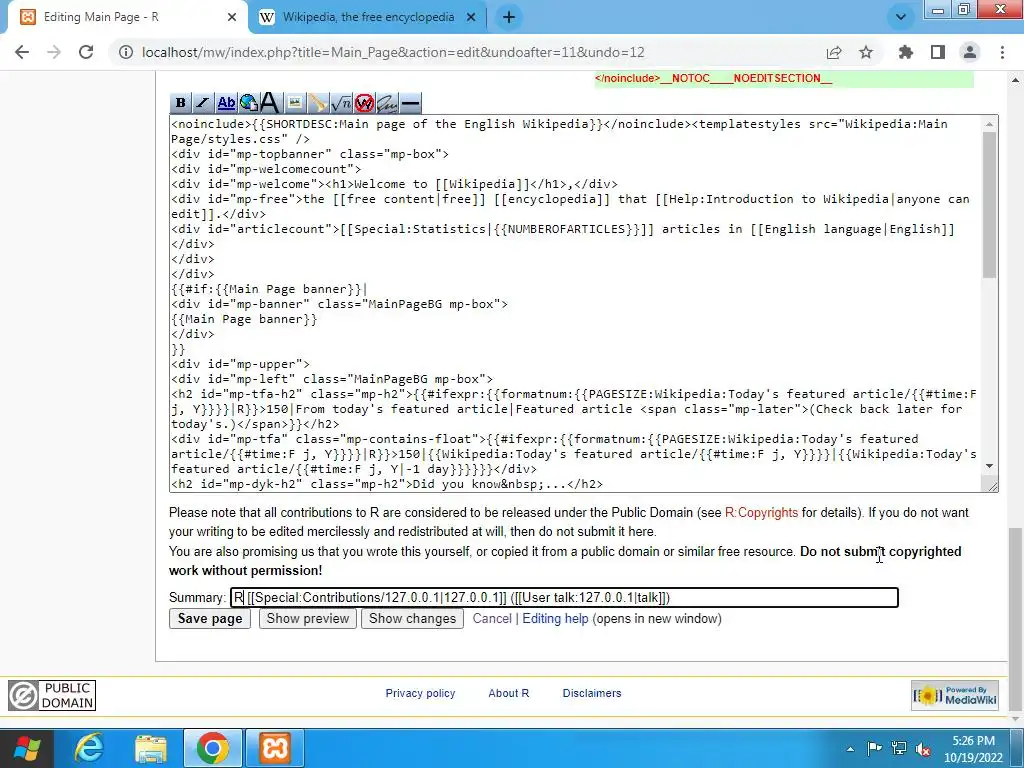Open the Powered by MediaWiki badge
Viewport: 1024px width, 768px height.
point(955,696)
